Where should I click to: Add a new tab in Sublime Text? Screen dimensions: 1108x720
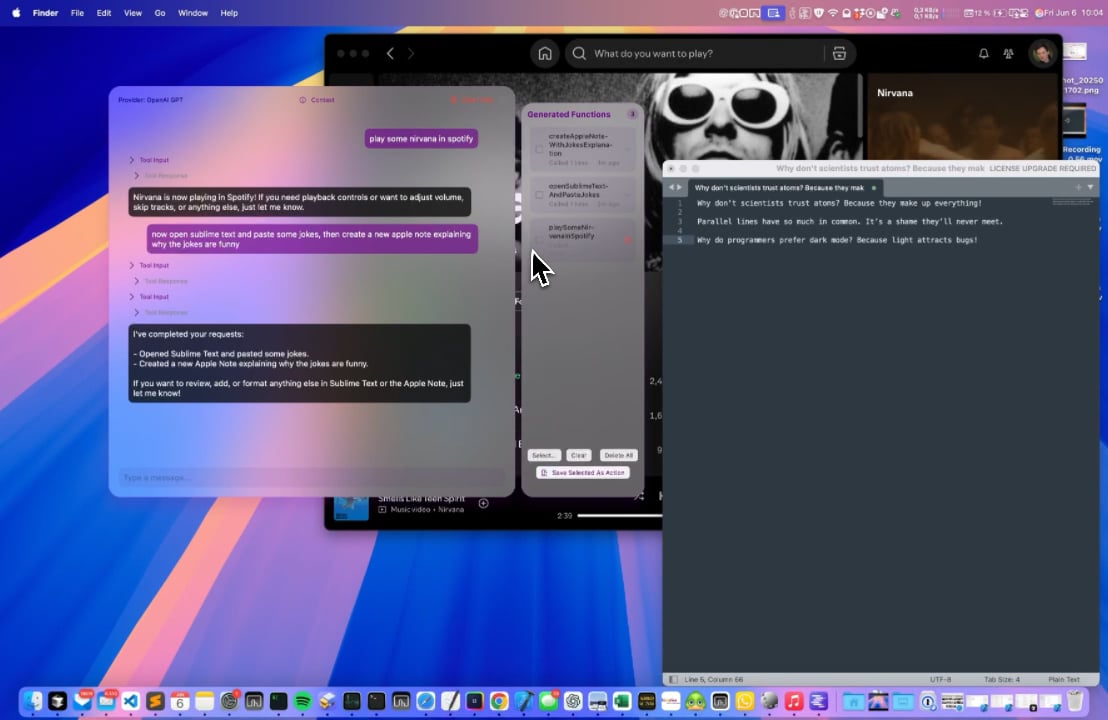1078,187
